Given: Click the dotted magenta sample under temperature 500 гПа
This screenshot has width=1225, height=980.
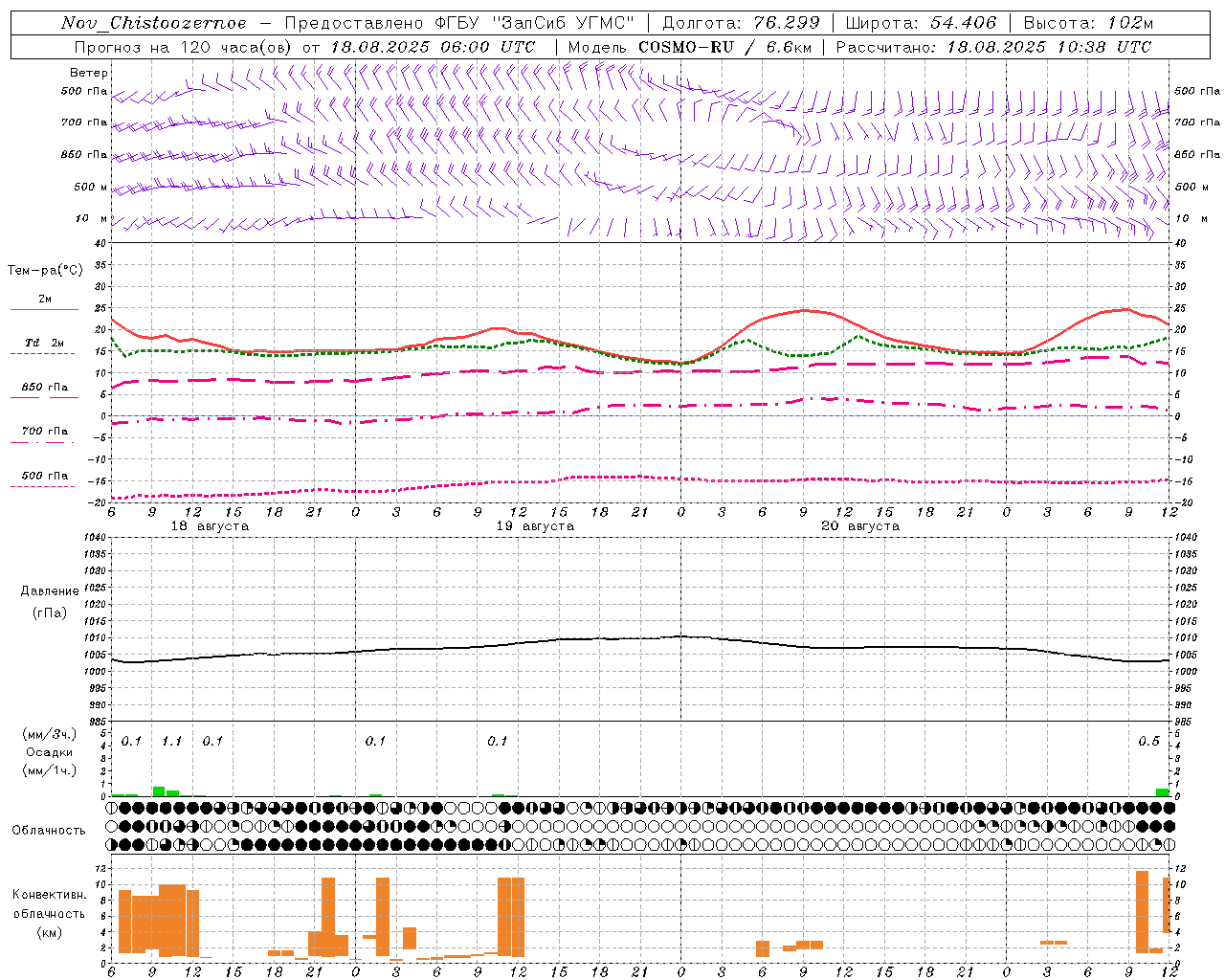Looking at the screenshot, I should 43,486.
